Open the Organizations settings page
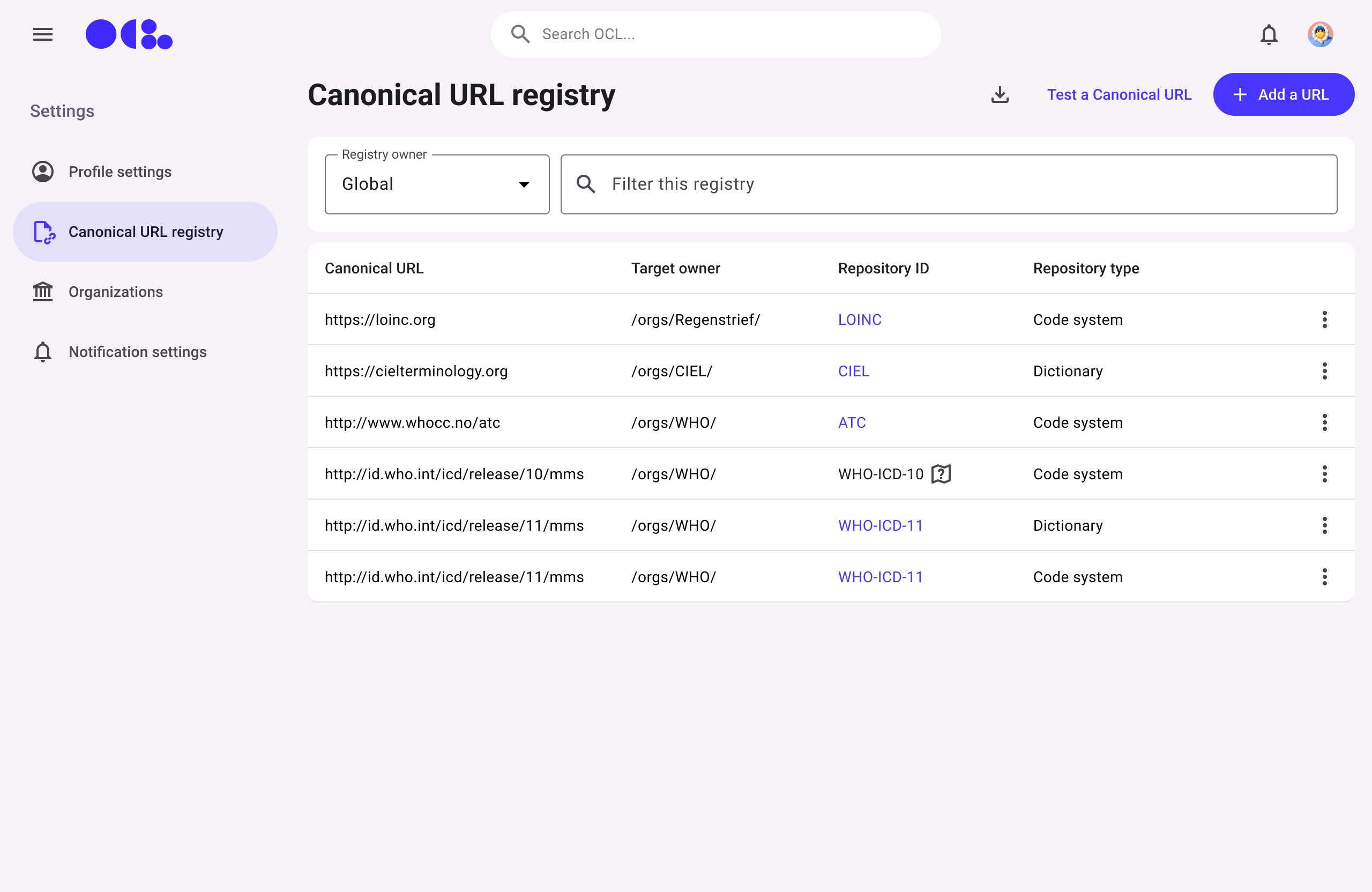Screen dimensions: 1372x892 click(x=115, y=292)
